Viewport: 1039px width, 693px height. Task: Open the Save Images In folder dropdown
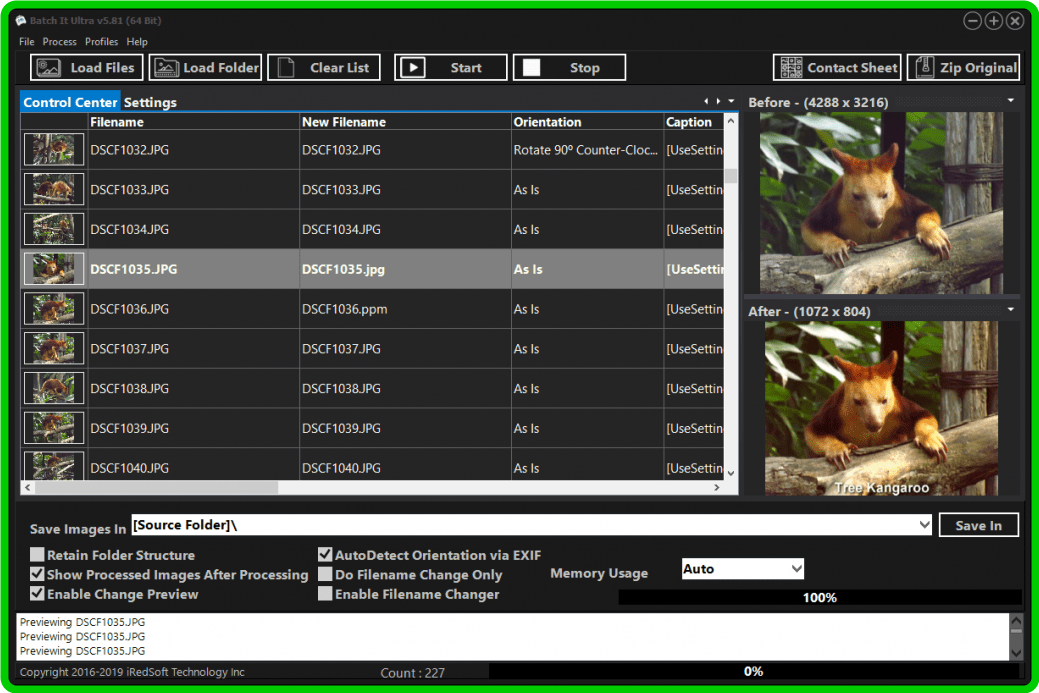tap(924, 525)
